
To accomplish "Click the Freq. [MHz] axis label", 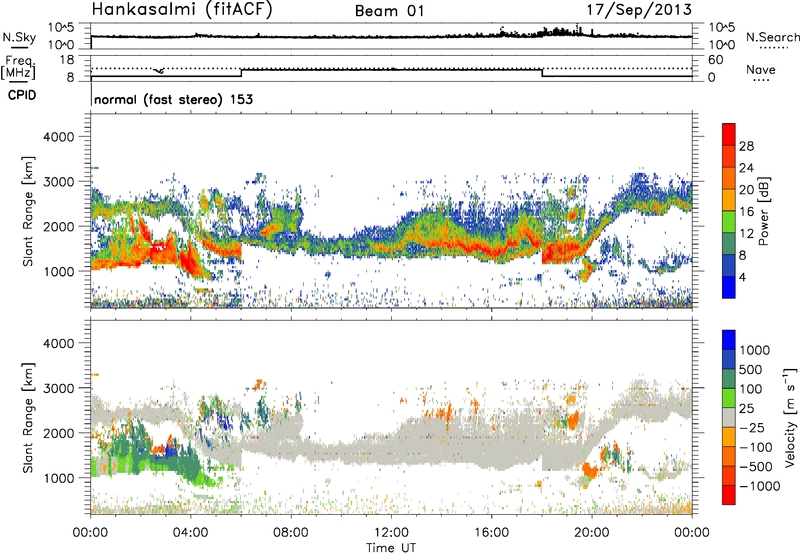I will pyautogui.click(x=18, y=67).
